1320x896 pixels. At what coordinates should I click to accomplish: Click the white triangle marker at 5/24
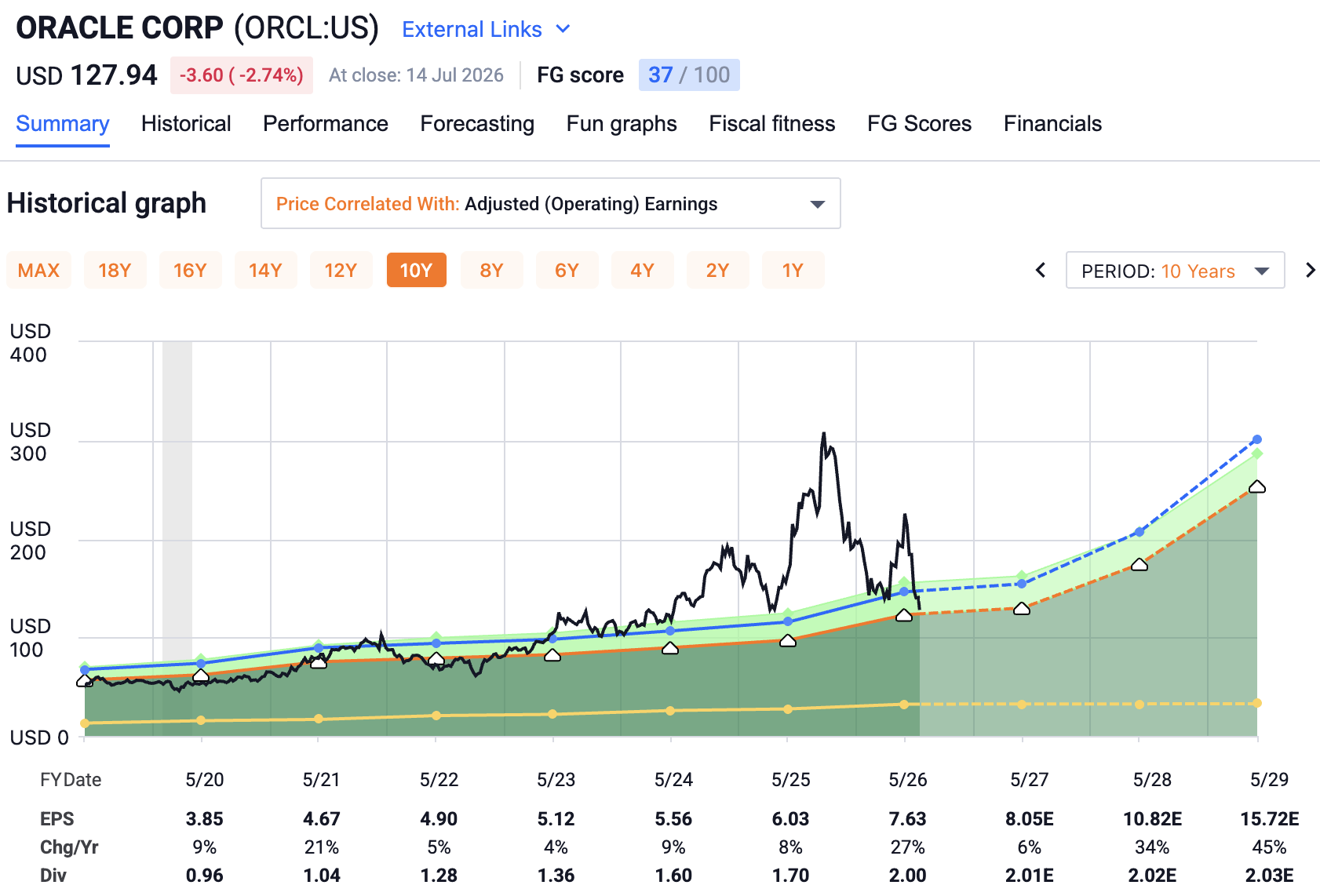click(x=670, y=648)
